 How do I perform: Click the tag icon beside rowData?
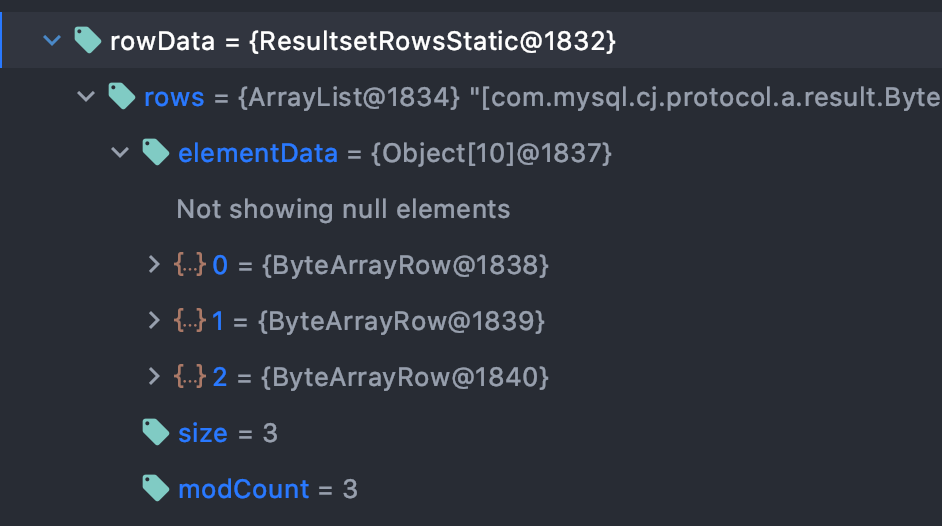(x=87, y=40)
